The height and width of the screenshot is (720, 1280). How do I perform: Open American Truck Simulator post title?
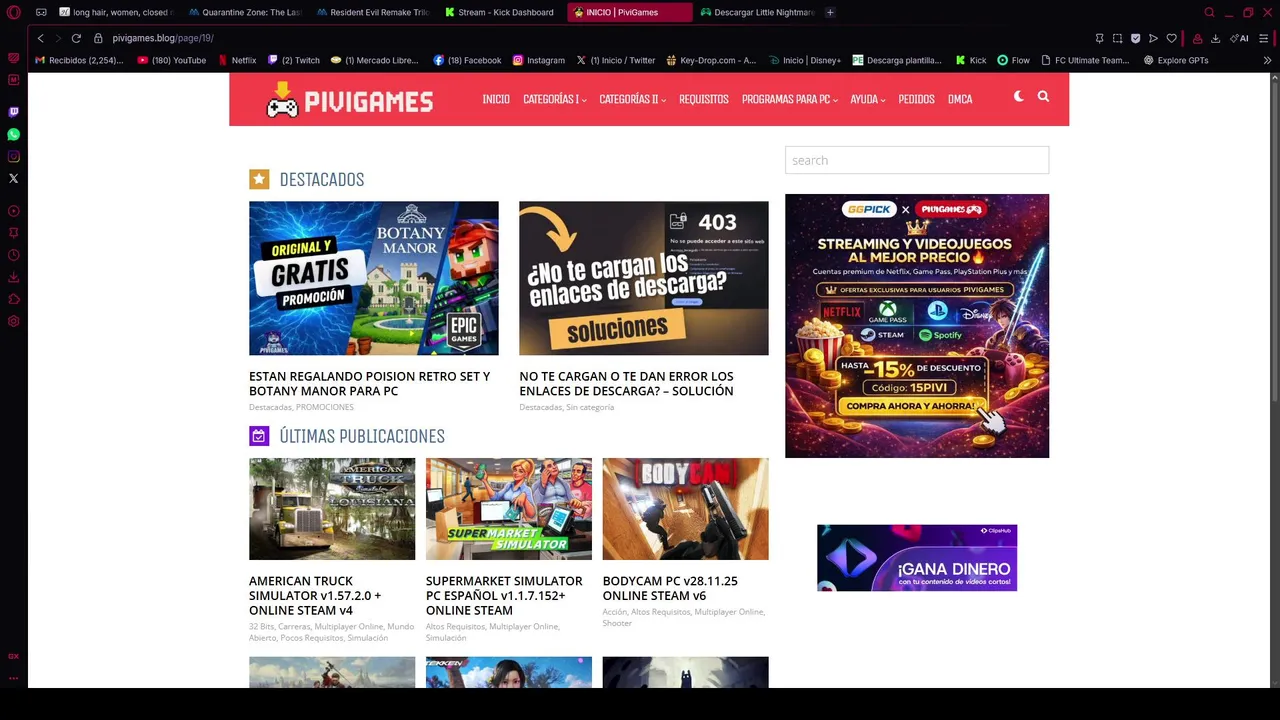[x=315, y=595]
